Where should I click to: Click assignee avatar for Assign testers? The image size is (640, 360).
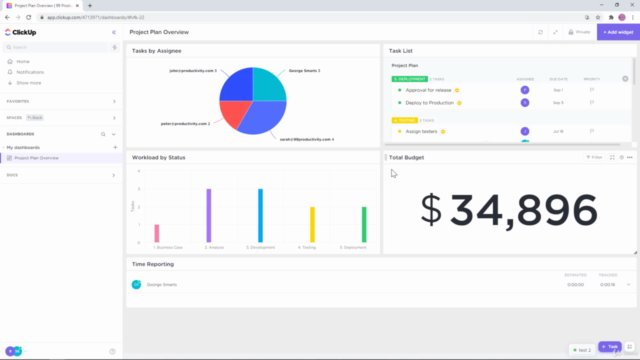click(525, 131)
